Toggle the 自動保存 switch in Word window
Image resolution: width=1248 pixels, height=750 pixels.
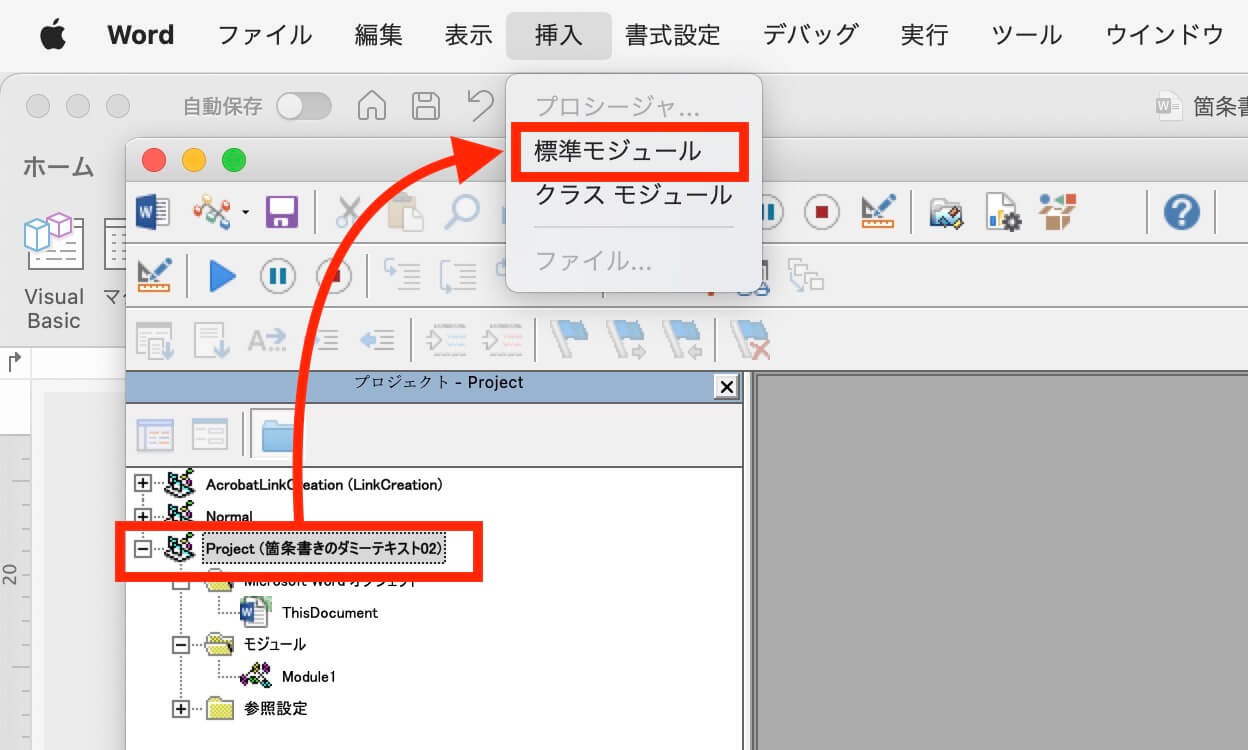[x=304, y=106]
